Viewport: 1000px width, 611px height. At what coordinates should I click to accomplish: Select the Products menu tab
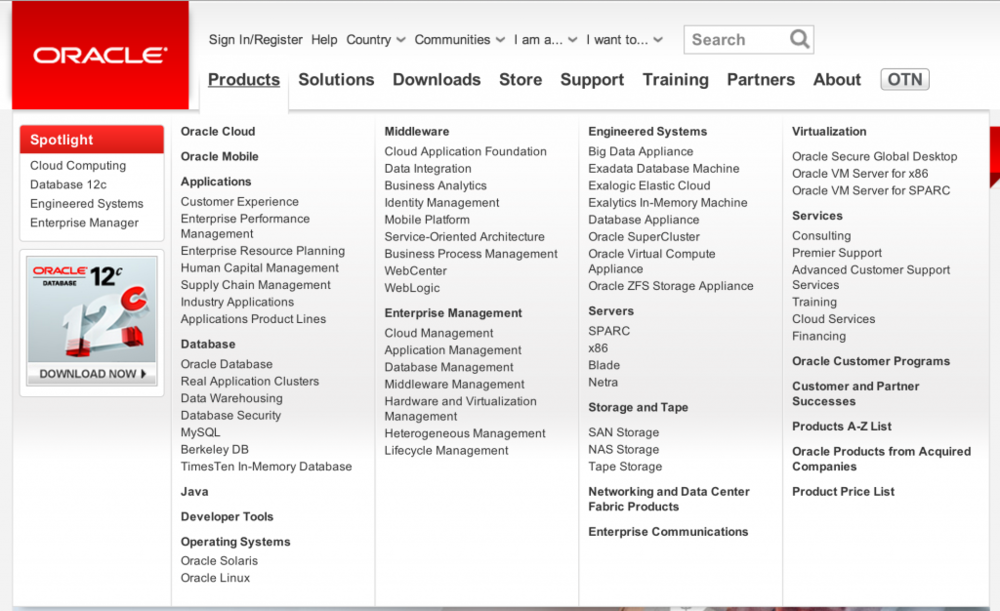(244, 80)
